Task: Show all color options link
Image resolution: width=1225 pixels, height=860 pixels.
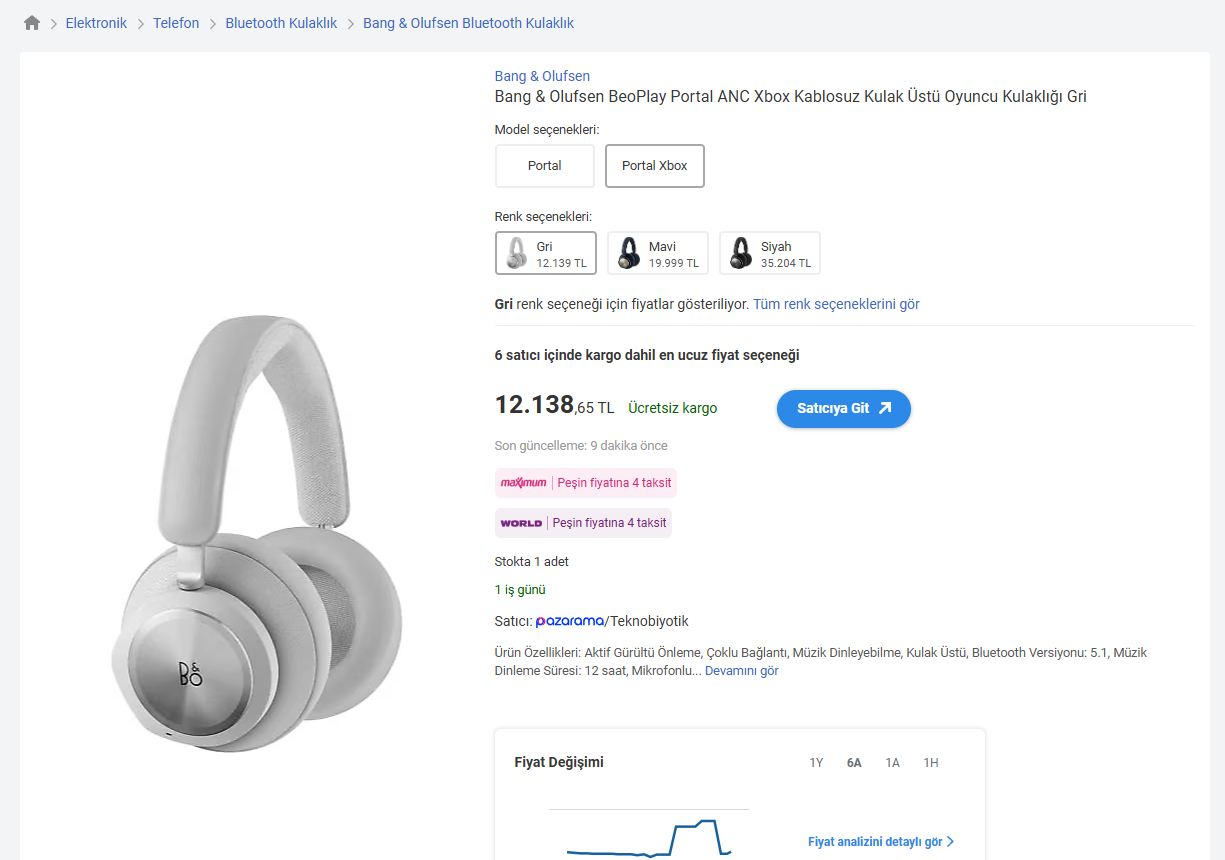Action: coord(836,304)
